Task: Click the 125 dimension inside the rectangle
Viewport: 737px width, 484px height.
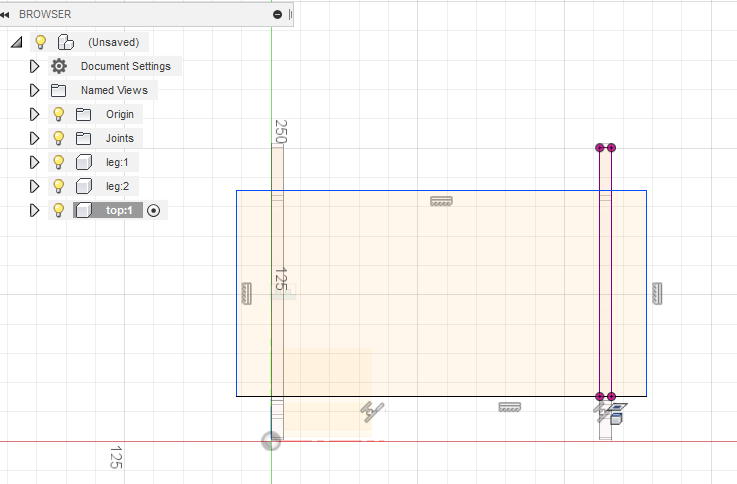Action: coord(281,279)
